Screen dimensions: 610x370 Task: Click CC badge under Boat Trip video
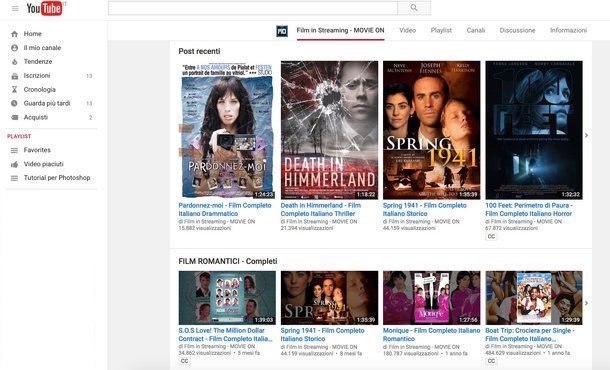pos(491,361)
